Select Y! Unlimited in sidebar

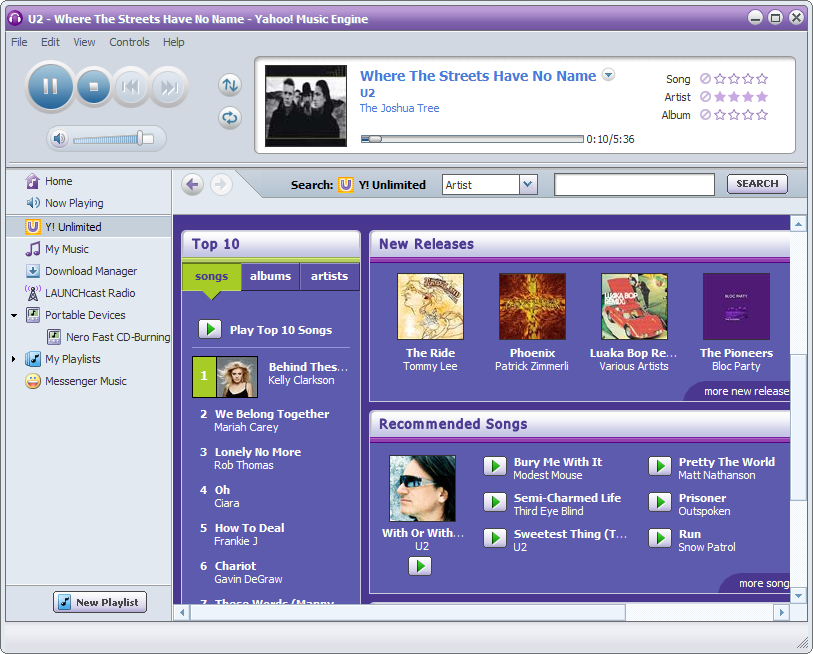click(x=89, y=227)
